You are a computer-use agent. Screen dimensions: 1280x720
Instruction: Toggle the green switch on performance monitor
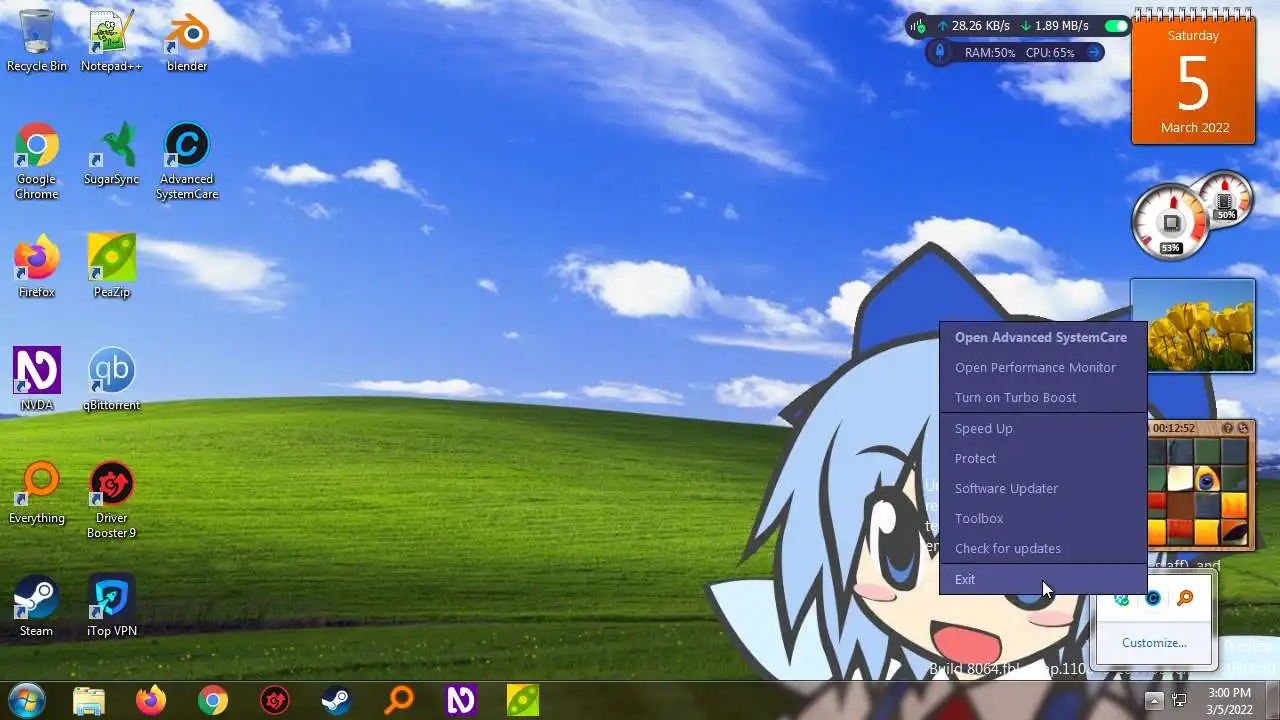click(x=1116, y=26)
